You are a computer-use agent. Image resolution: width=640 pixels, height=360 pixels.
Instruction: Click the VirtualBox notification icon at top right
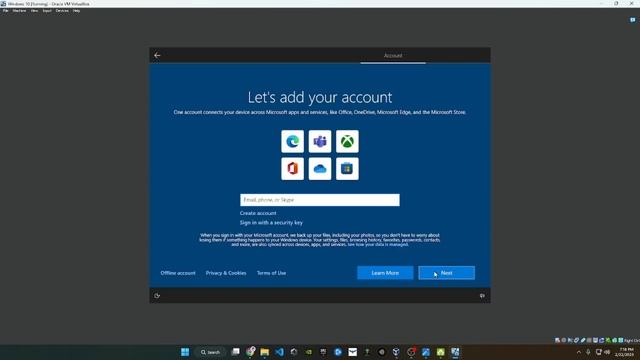(633, 20)
